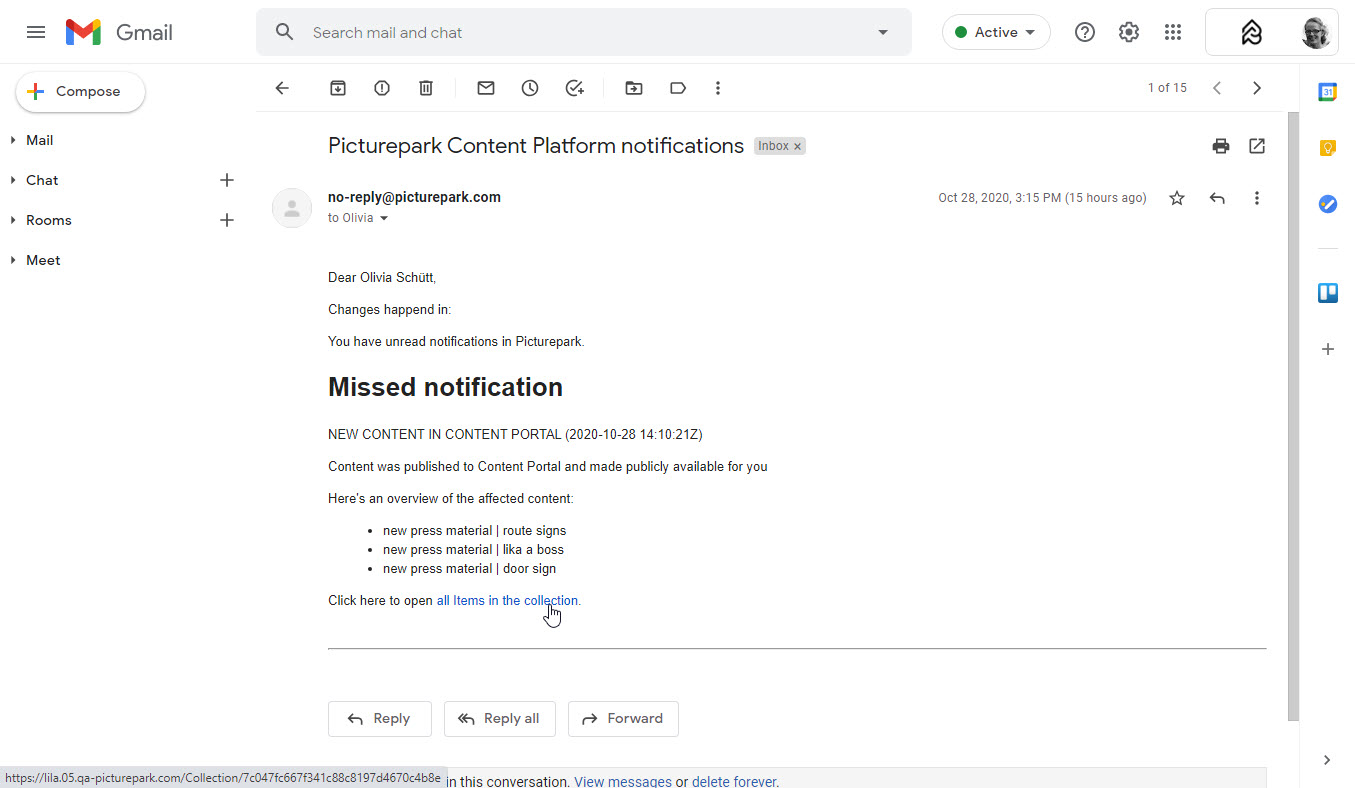Click the account profile avatar
1355x788 pixels.
pyautogui.click(x=1316, y=32)
